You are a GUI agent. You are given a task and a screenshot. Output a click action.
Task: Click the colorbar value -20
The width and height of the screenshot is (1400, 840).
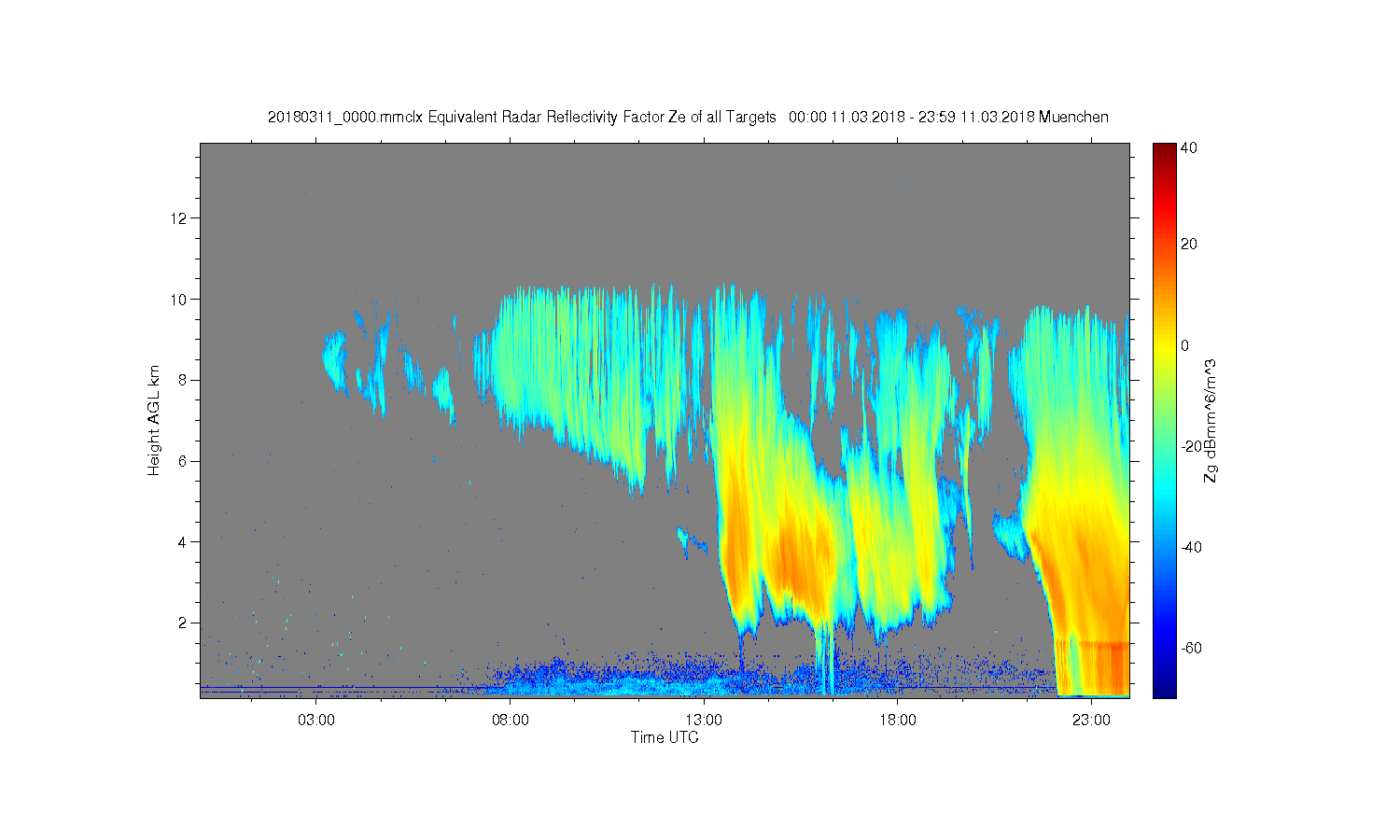pyautogui.click(x=1192, y=446)
